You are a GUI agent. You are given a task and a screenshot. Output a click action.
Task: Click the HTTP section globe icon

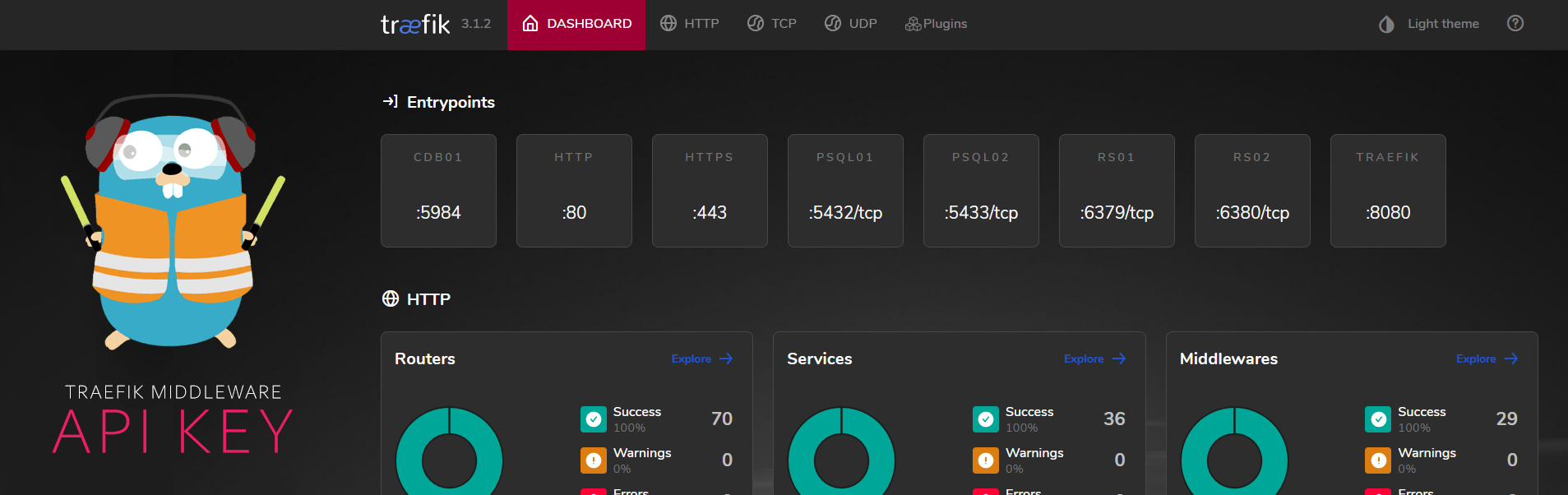coord(391,298)
